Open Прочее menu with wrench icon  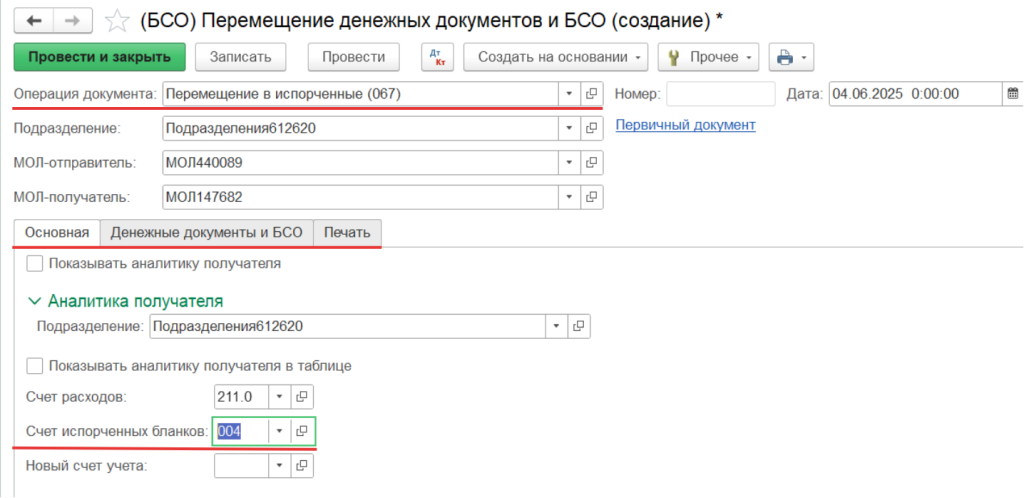click(709, 57)
